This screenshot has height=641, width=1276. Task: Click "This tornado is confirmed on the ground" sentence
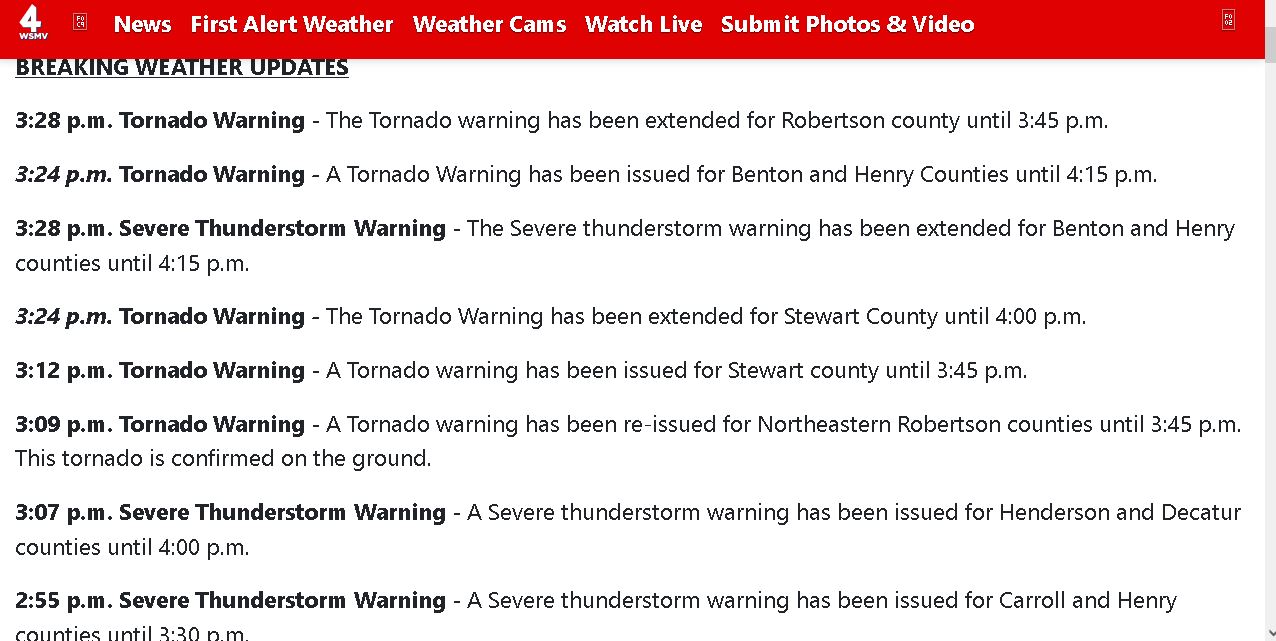point(223,458)
